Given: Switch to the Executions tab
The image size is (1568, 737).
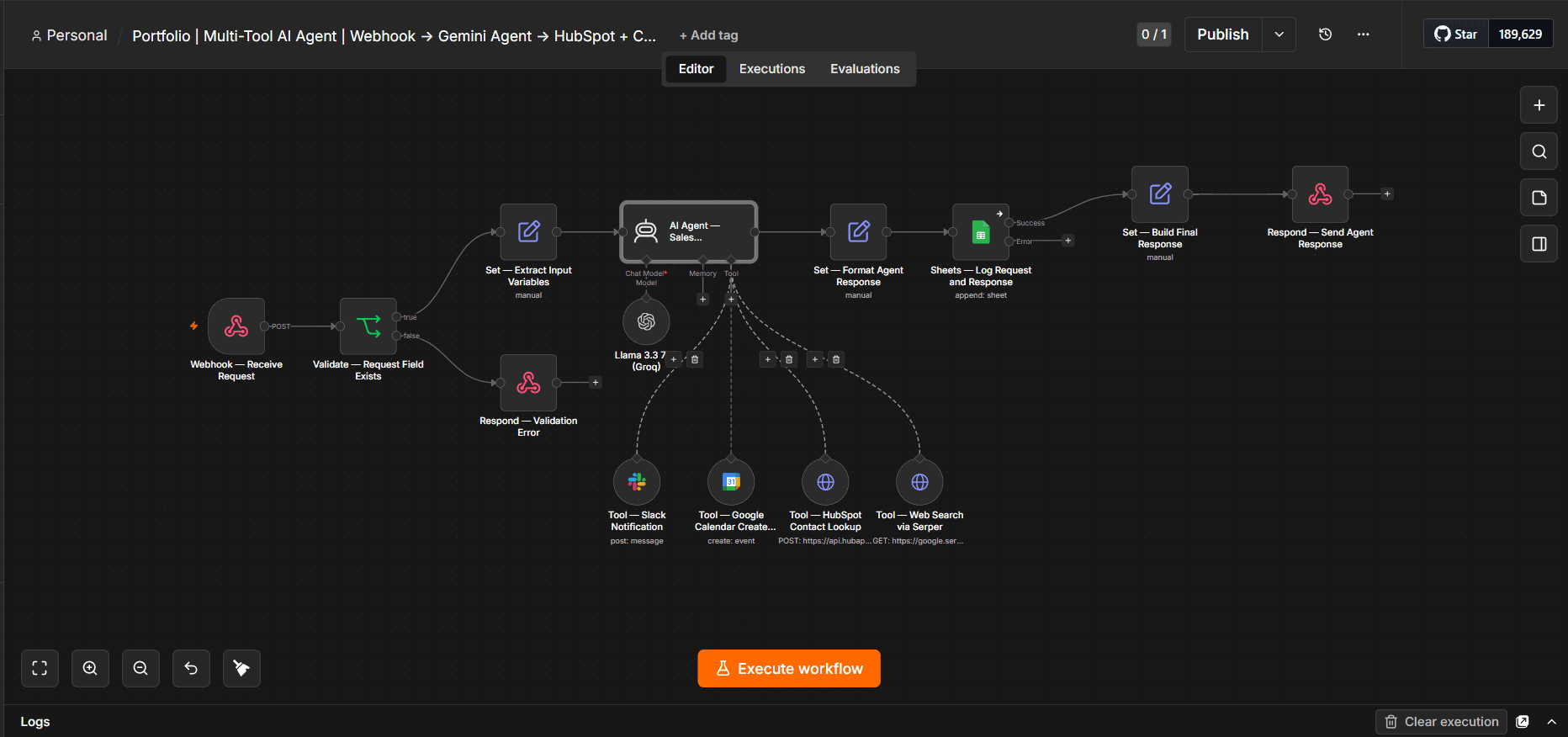Looking at the screenshot, I should 772,69.
